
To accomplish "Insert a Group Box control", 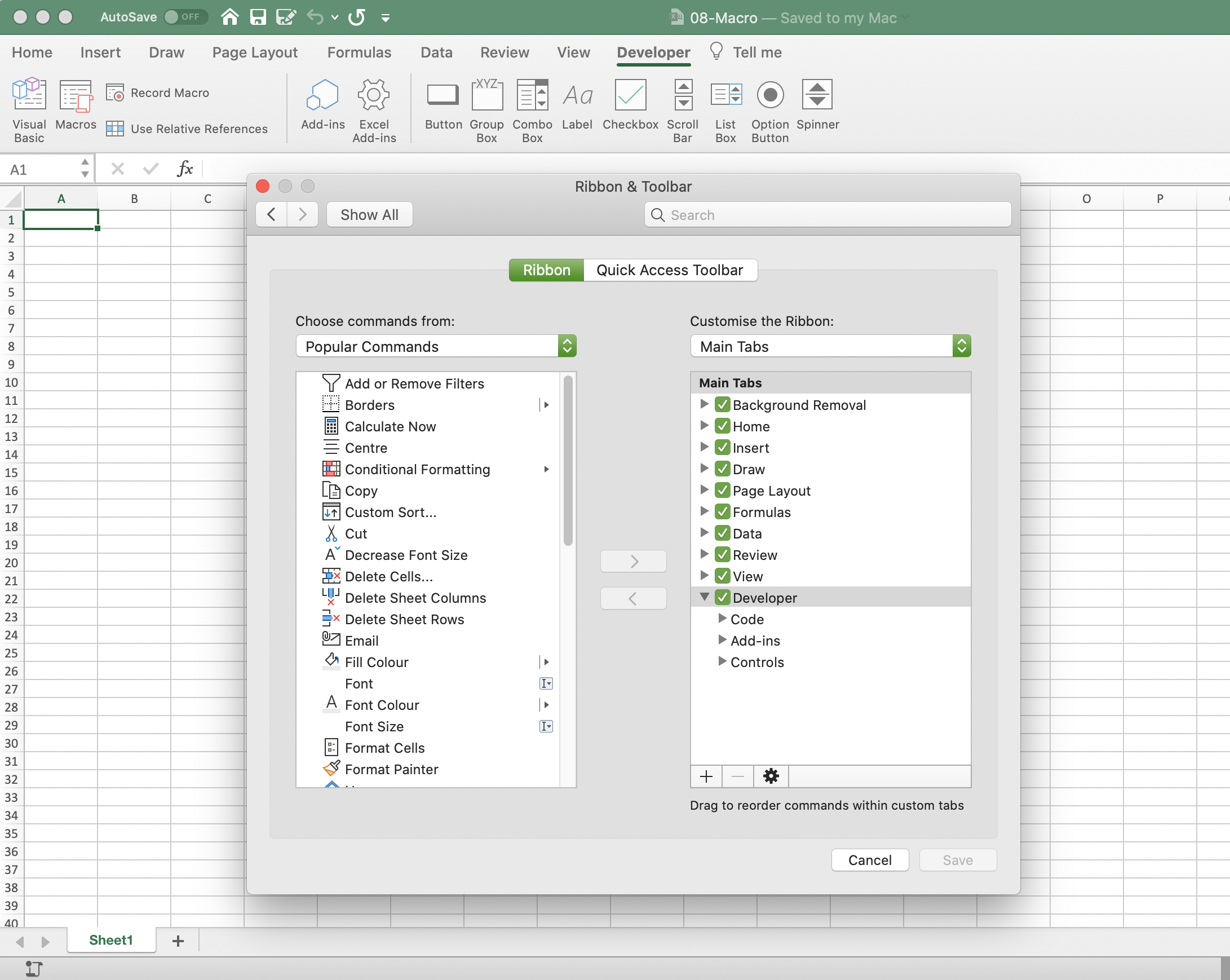I will click(486, 109).
